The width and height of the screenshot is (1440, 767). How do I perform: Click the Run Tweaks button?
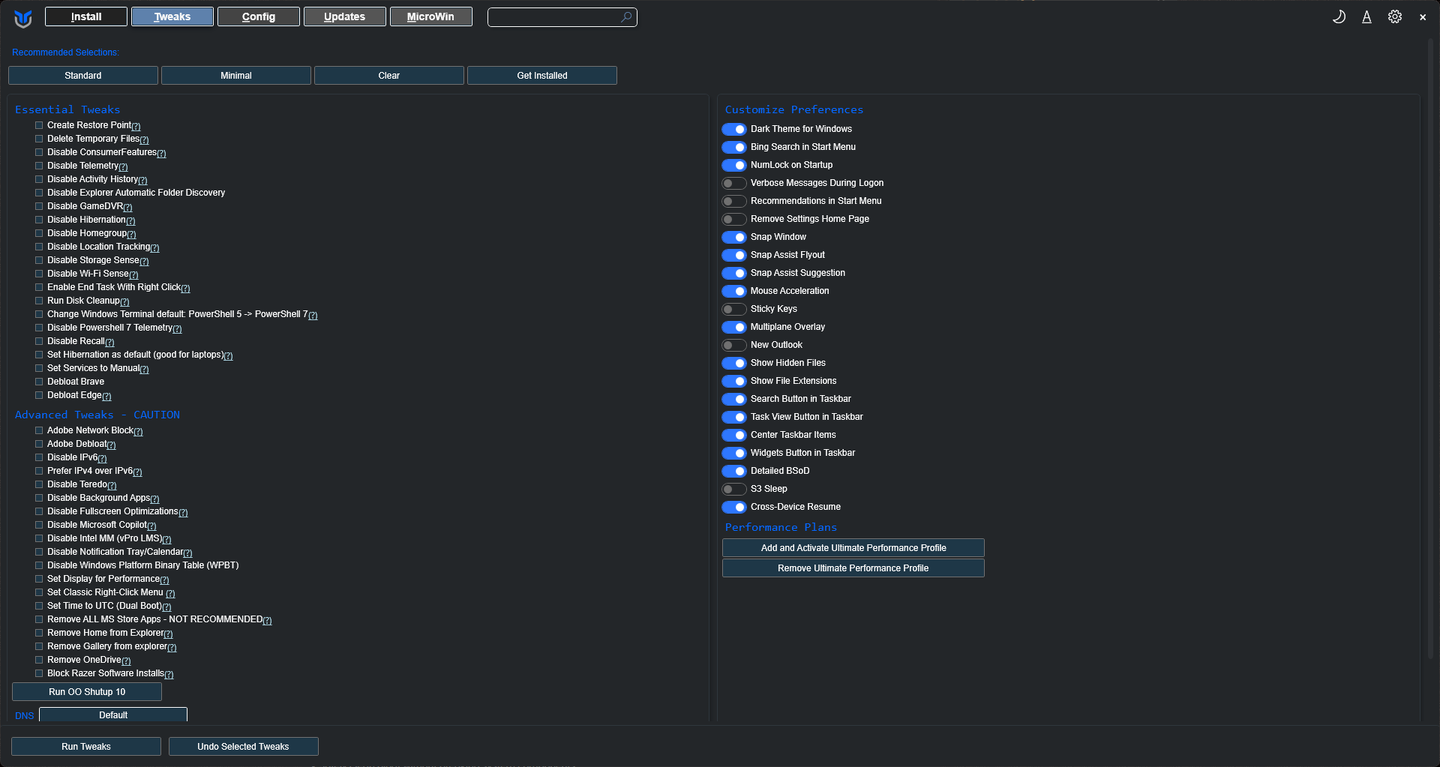[86, 746]
